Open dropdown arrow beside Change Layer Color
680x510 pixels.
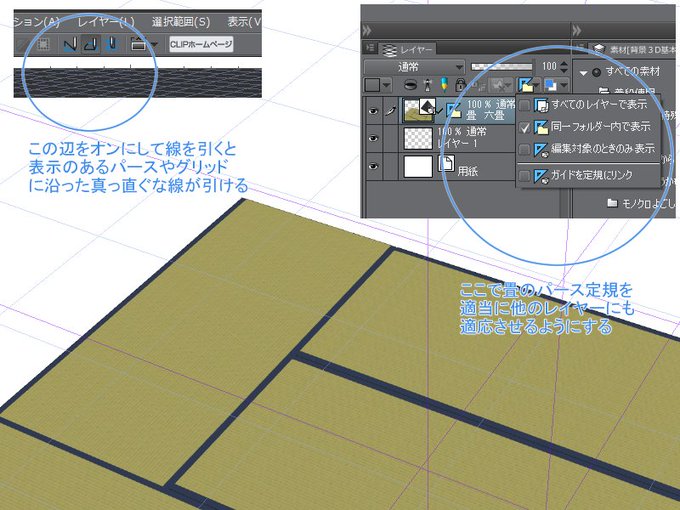coord(563,85)
